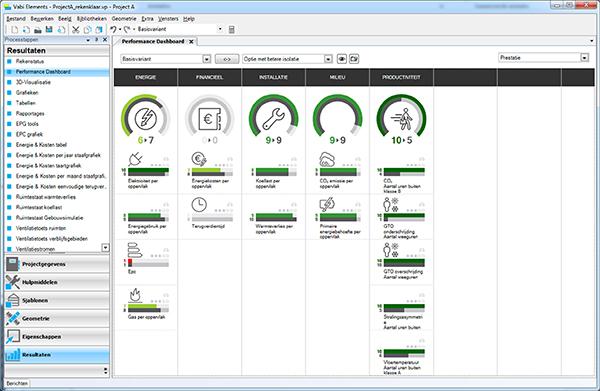Image resolution: width=600 pixels, height=391 pixels.
Task: Click the flame icon for Gas
Action: point(135,295)
